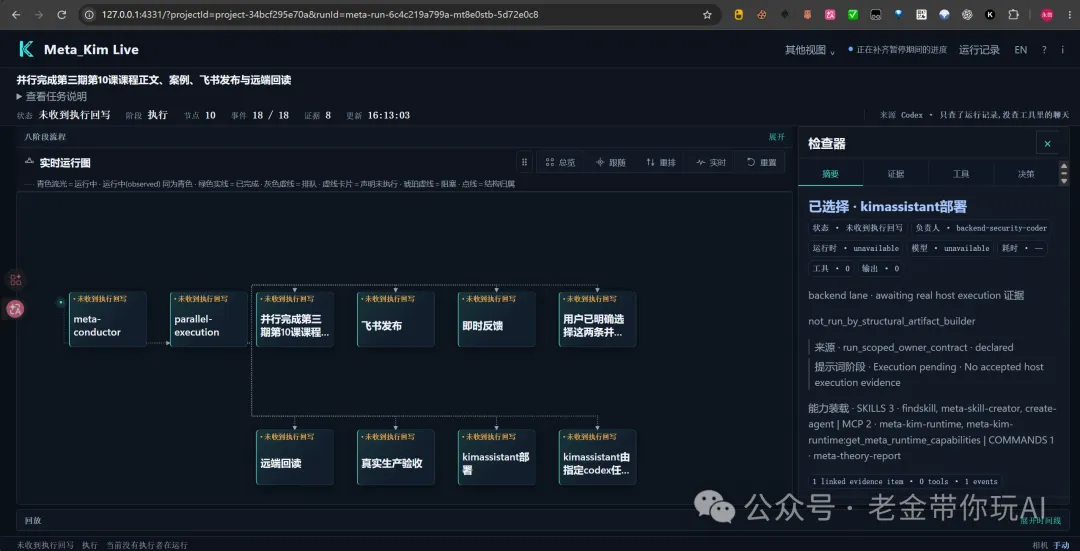1080x551 pixels.
Task: Expand 查看任务说明 disclosure
Action: 52,96
